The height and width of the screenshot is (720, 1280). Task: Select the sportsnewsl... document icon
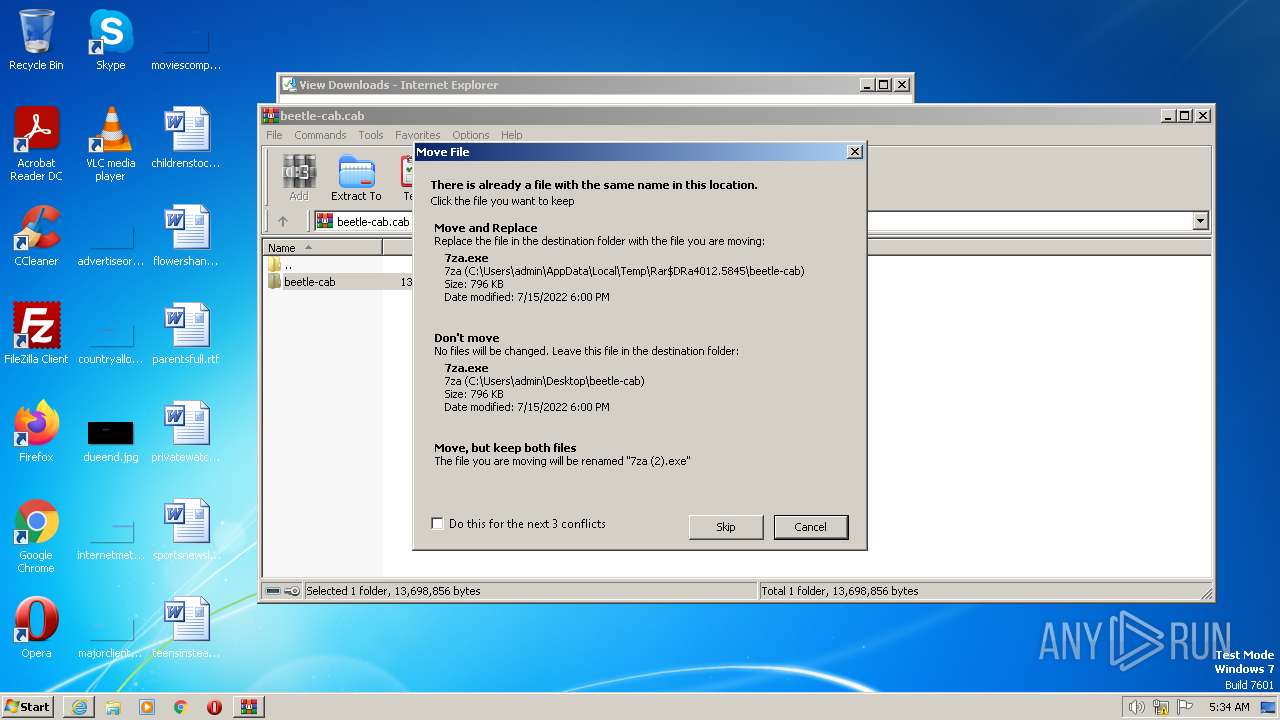(186, 530)
